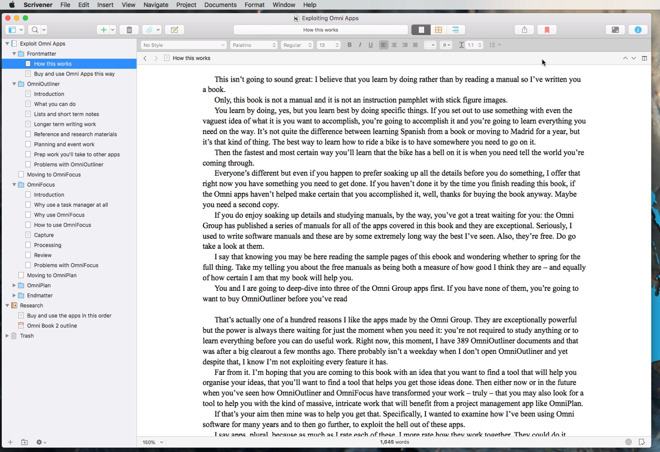660x452 pixels.
Task: Open the Palatino font dropdown
Action: (x=254, y=45)
